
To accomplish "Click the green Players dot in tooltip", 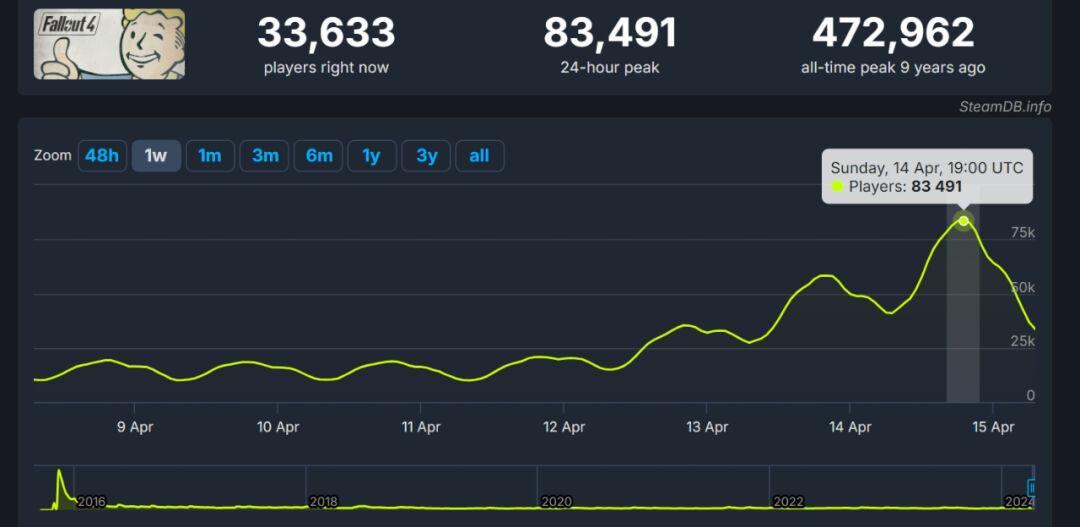I will click(x=838, y=187).
